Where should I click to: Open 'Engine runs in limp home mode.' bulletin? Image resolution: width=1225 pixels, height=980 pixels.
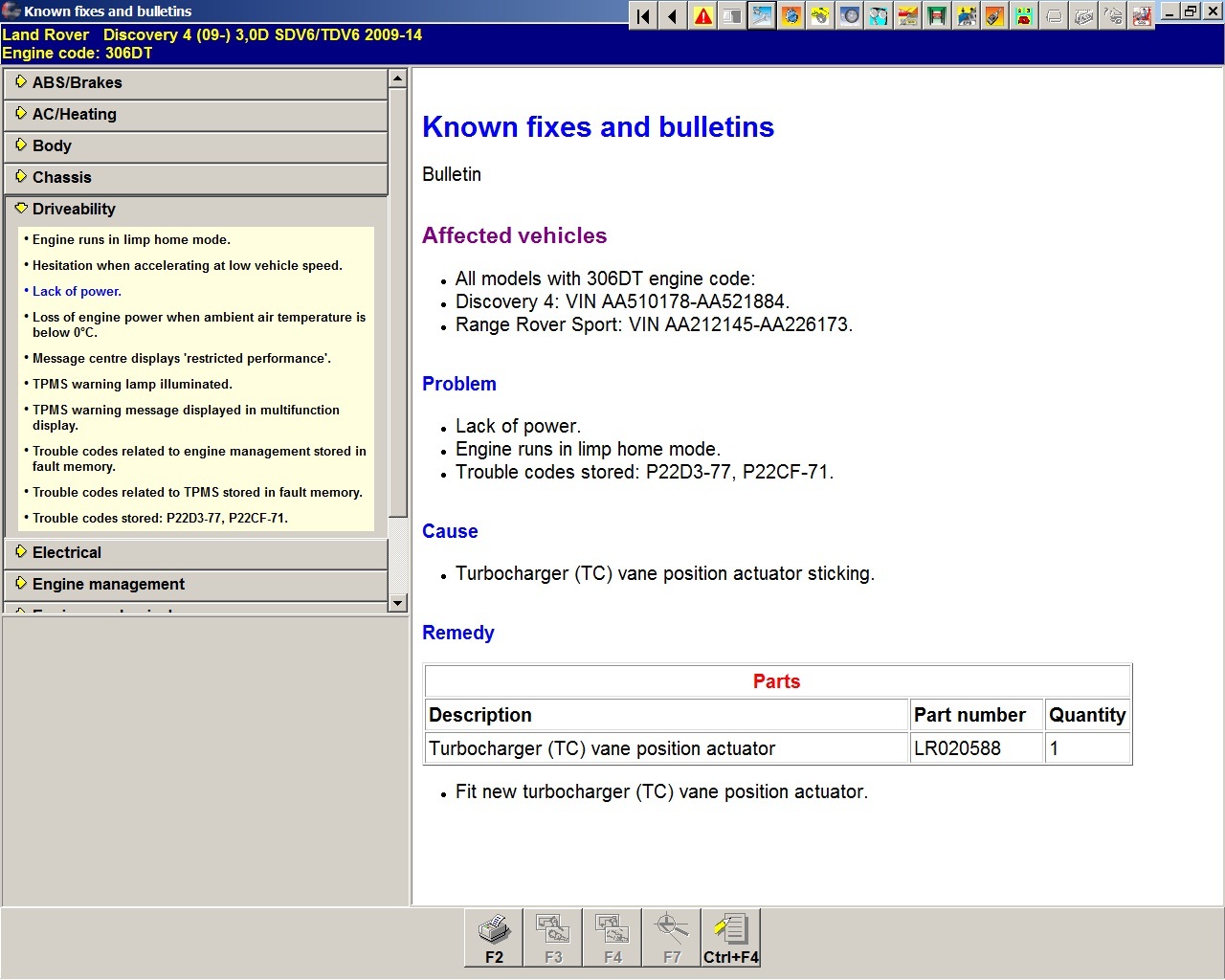[131, 240]
